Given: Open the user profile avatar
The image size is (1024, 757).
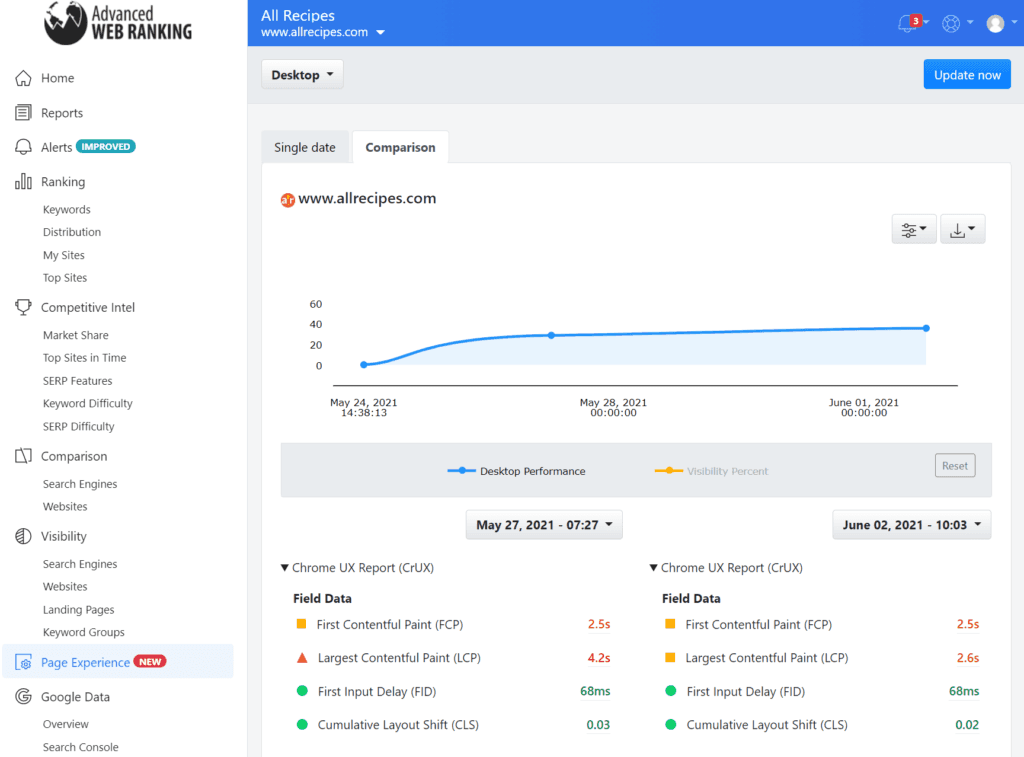Looking at the screenshot, I should point(995,24).
